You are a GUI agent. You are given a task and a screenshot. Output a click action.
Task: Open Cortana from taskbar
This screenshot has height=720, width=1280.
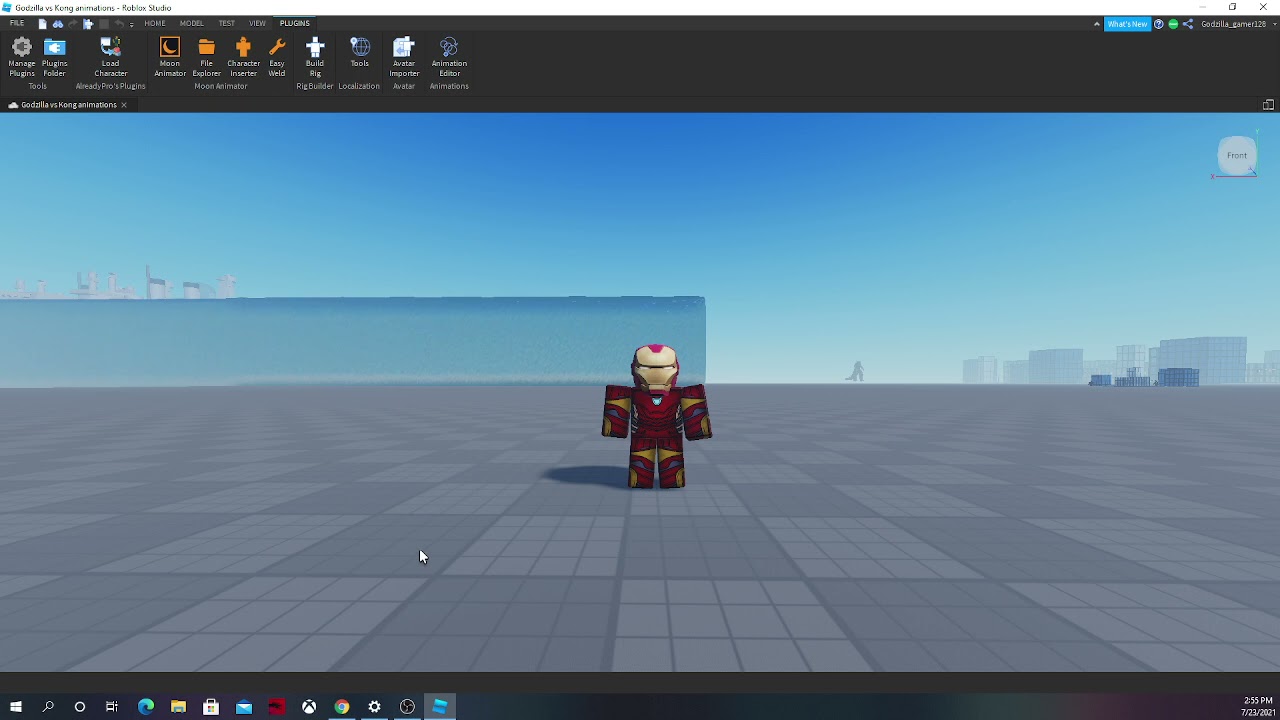(x=80, y=707)
